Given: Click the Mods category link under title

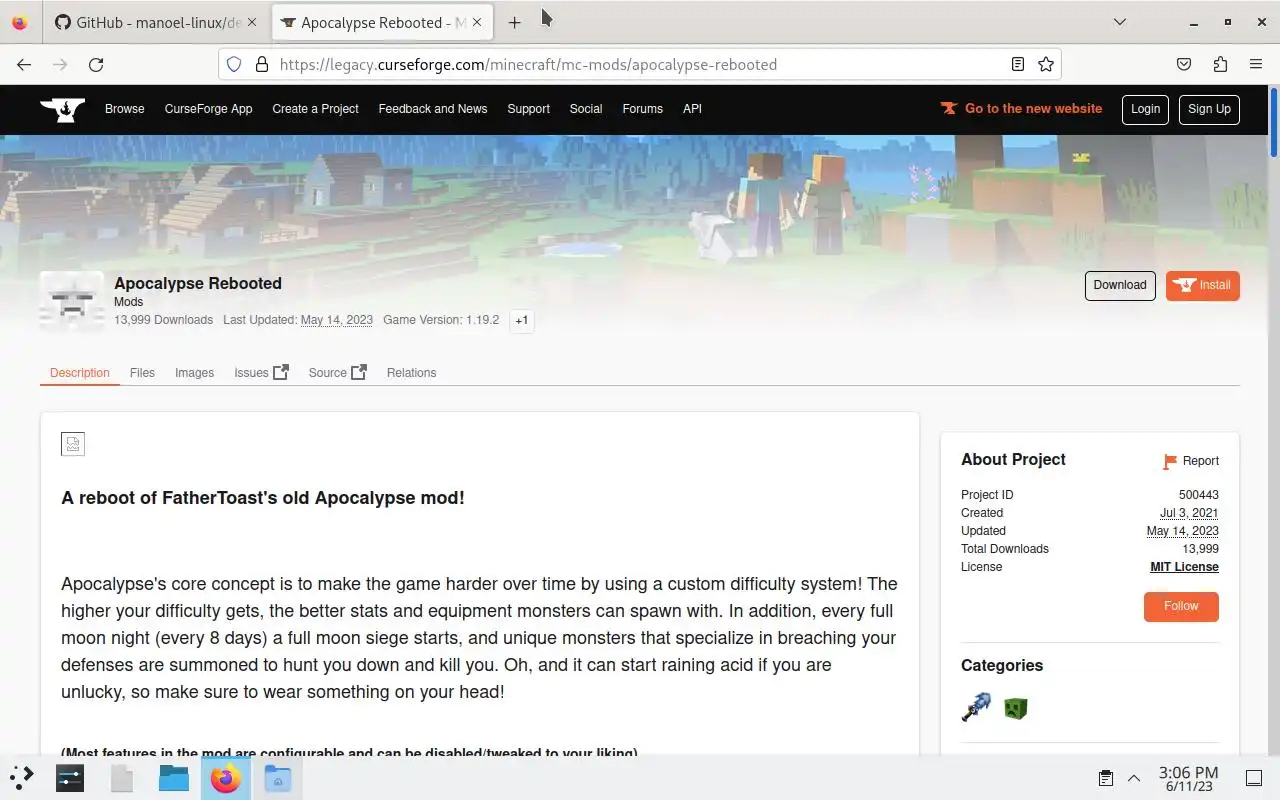Looking at the screenshot, I should [x=128, y=302].
